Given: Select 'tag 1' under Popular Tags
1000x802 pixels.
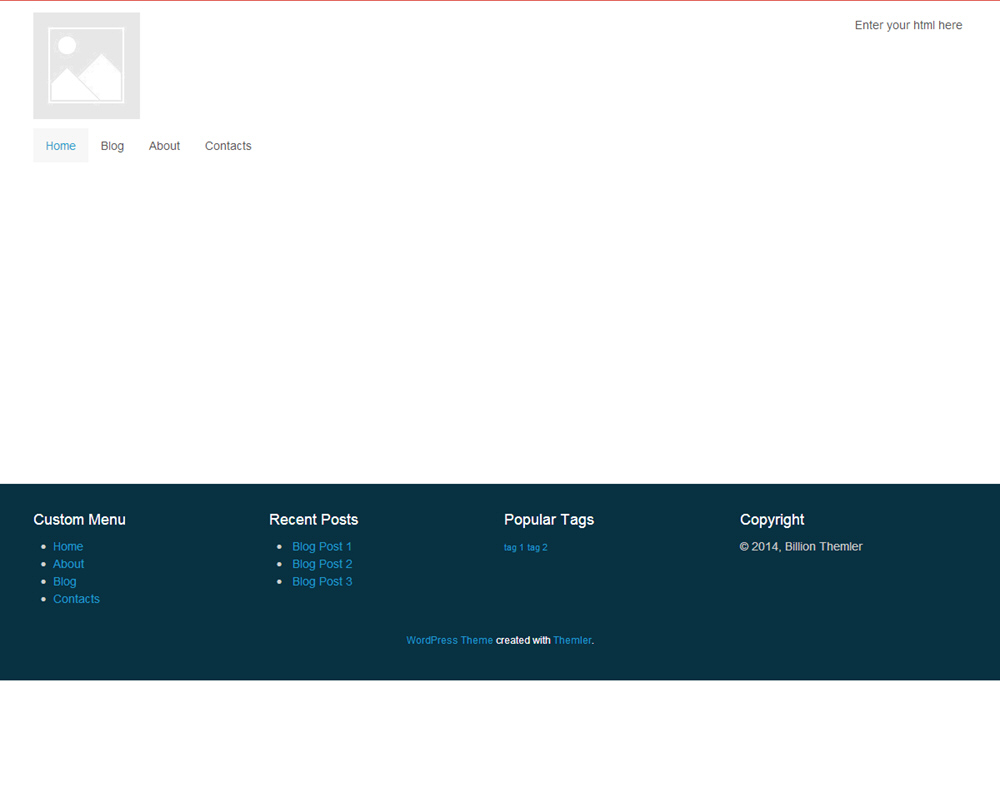Looking at the screenshot, I should [514, 548].
